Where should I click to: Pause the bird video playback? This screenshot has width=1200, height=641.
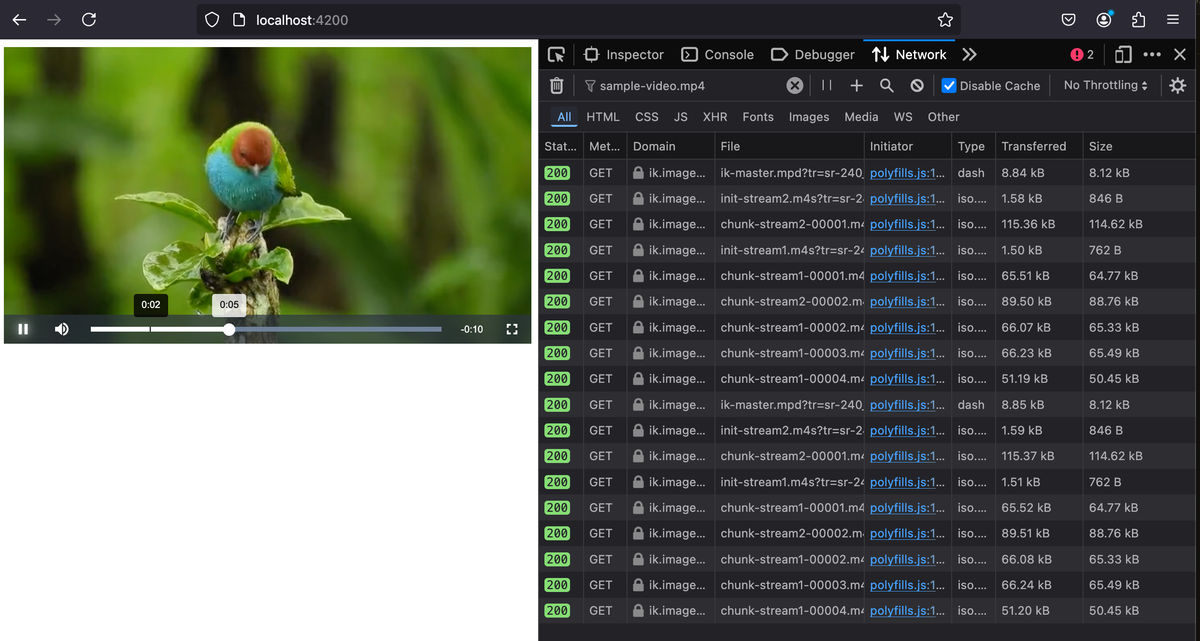23,328
